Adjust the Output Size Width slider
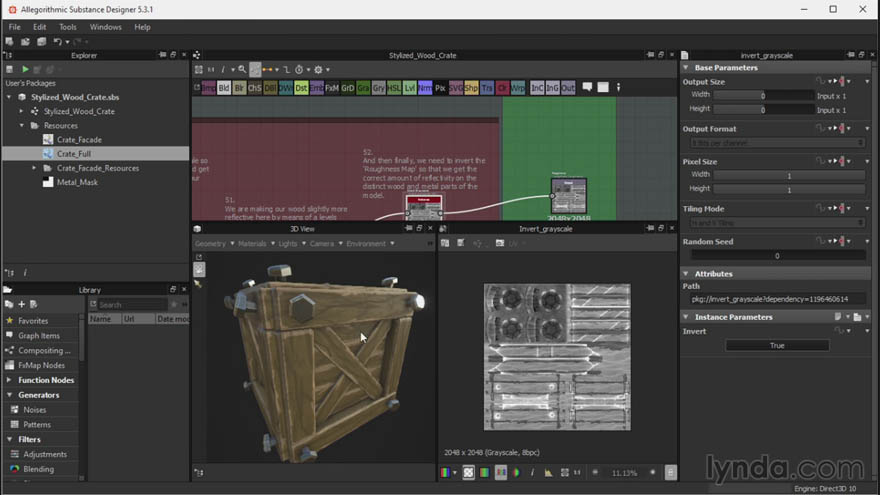Image resolution: width=880 pixels, height=495 pixels. (x=763, y=96)
